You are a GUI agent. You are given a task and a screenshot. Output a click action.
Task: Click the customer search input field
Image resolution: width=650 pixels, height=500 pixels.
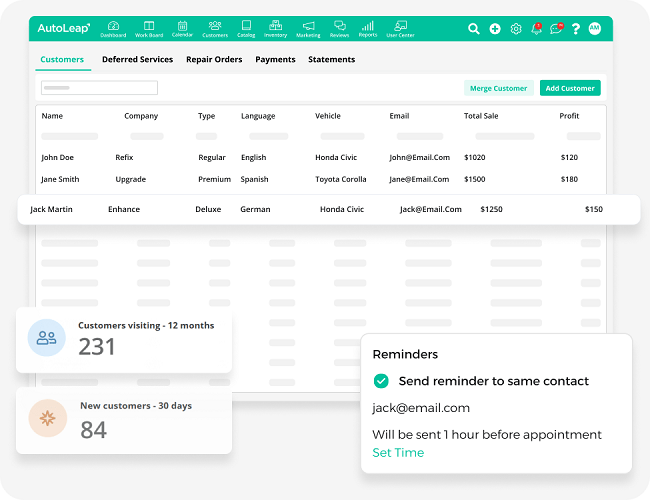[x=99, y=88]
